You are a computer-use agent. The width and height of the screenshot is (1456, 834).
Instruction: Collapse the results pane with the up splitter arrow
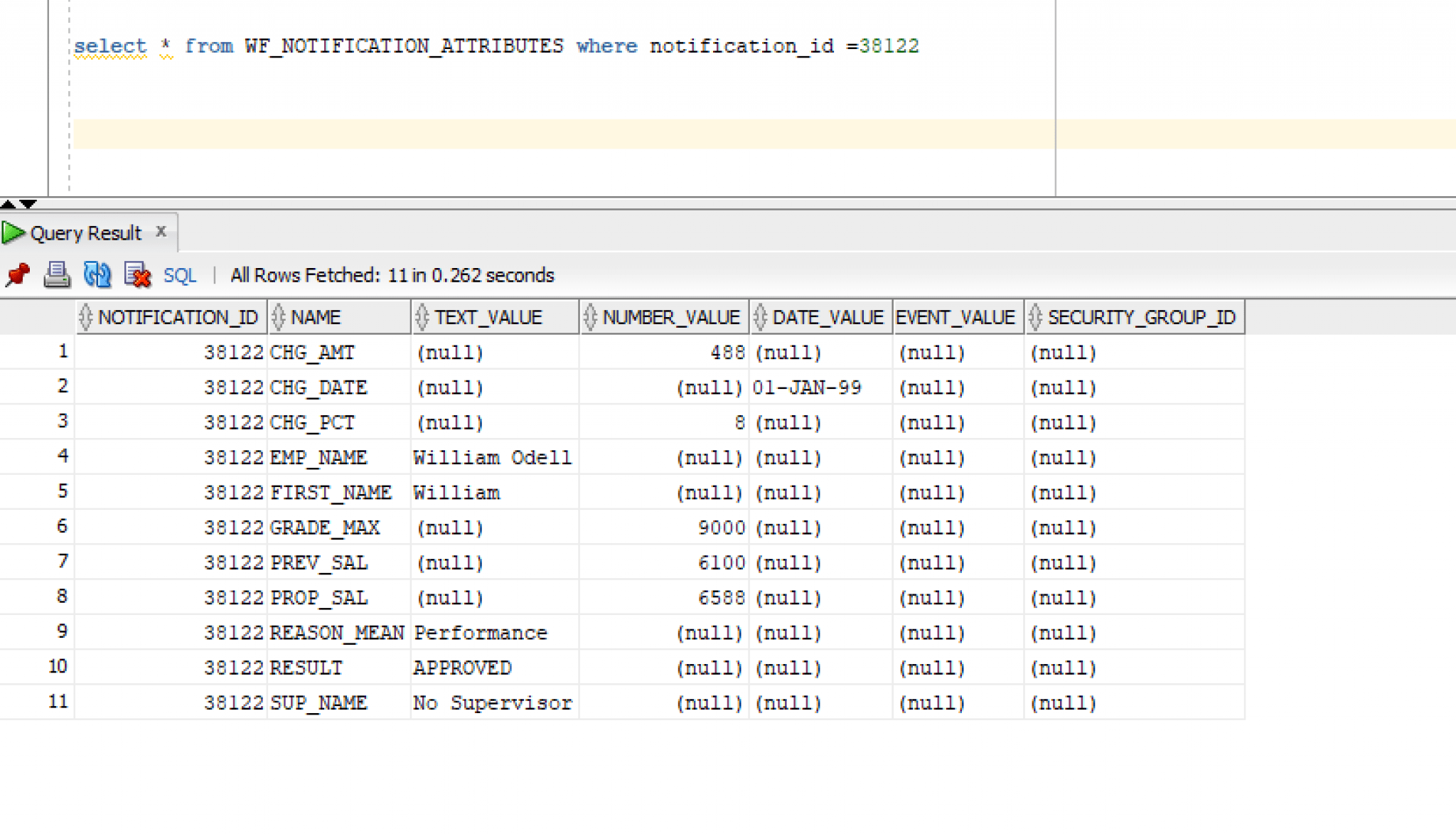click(x=7, y=205)
